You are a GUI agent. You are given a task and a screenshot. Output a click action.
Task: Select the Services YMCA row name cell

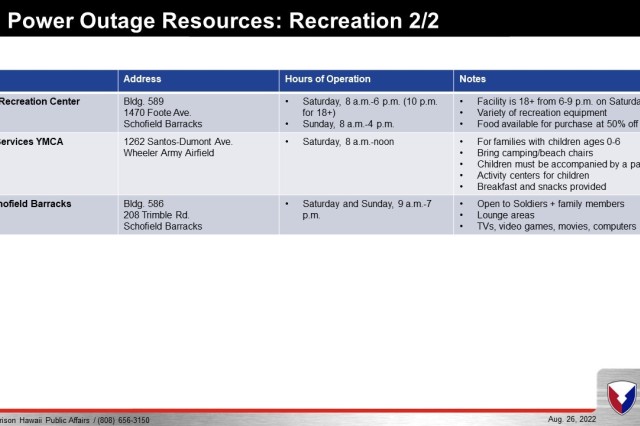pos(32,142)
